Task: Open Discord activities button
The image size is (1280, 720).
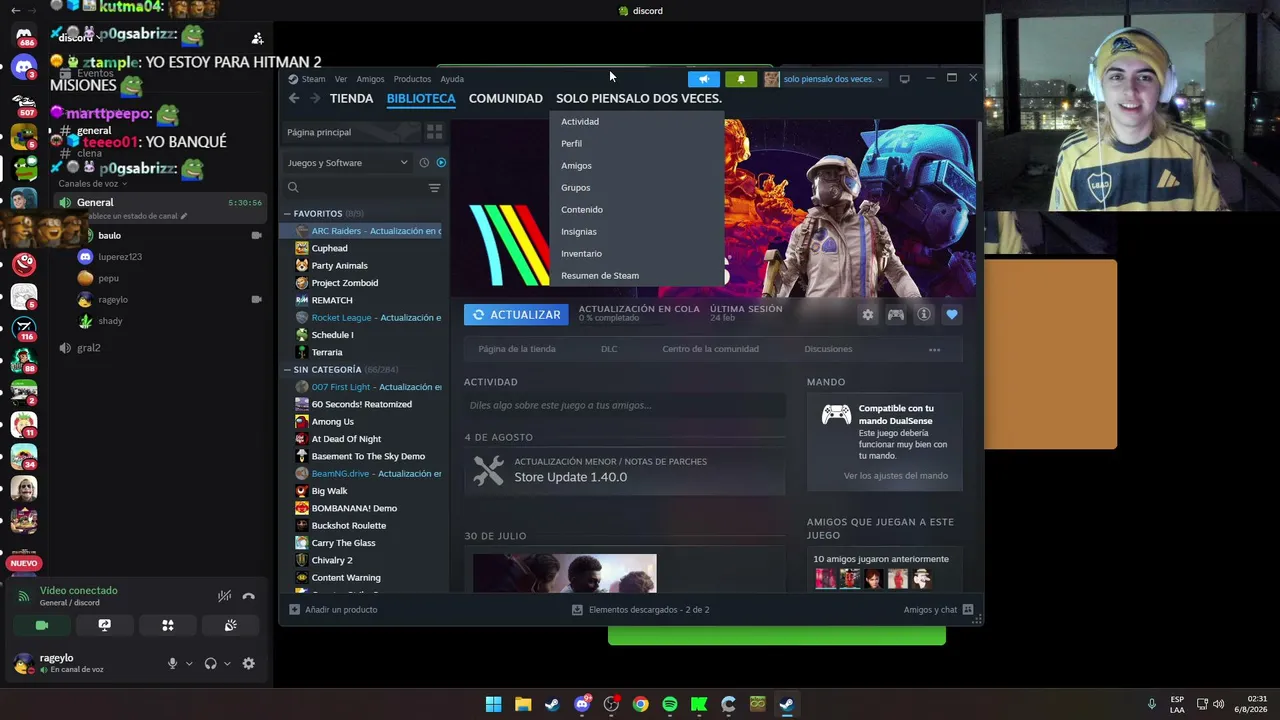Action: tap(168, 625)
